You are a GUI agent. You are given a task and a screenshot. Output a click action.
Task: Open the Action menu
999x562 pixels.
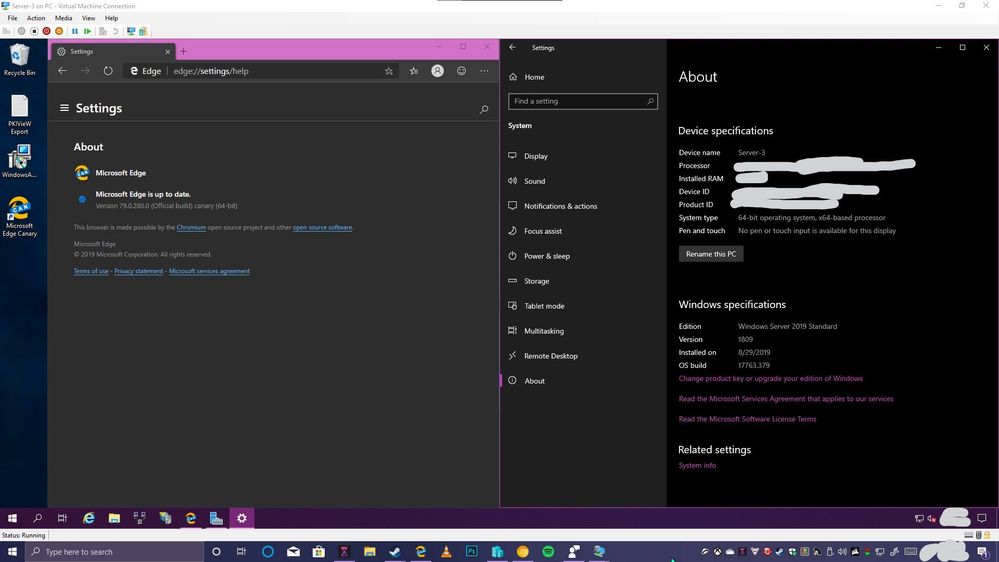[36, 18]
